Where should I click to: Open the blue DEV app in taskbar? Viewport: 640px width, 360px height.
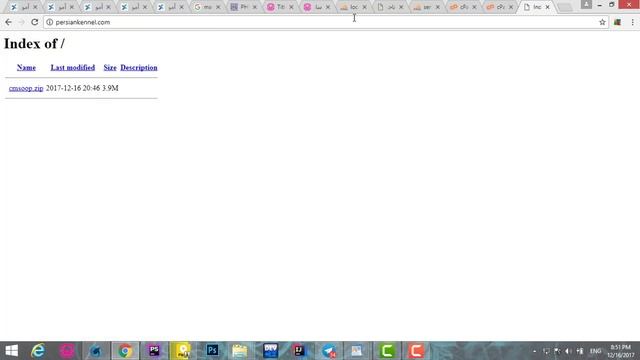270,351
